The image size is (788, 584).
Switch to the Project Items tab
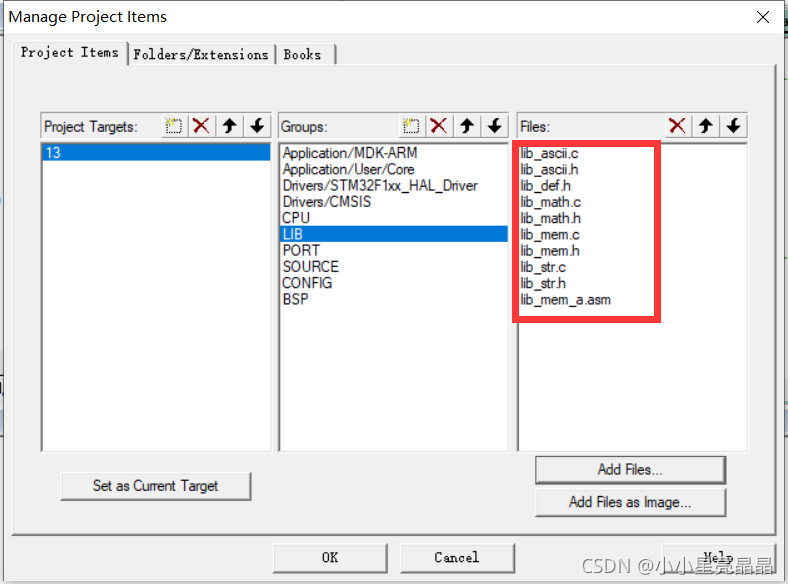click(x=69, y=52)
